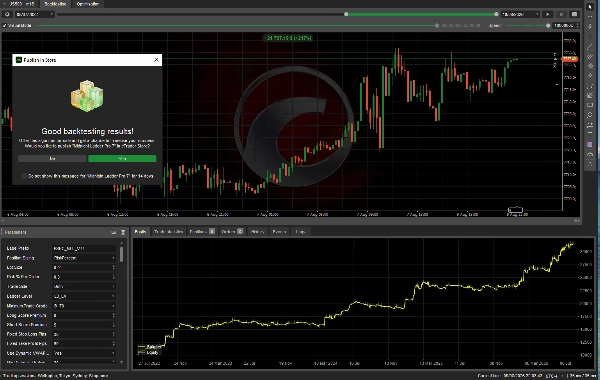Adjust the Risk % Per Trade stepper
This screenshot has height=380, width=600.
(113, 277)
